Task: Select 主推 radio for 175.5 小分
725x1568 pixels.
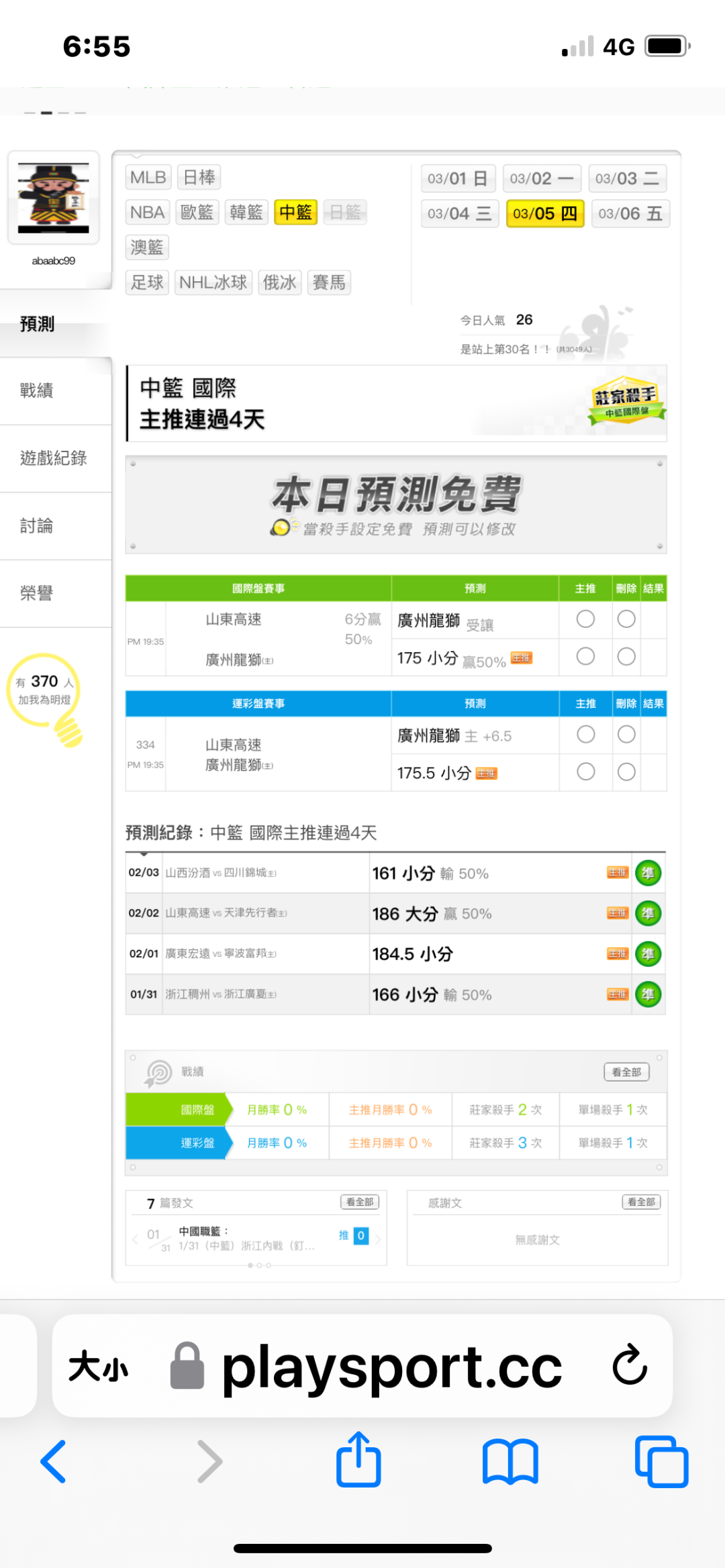Action: point(585,772)
